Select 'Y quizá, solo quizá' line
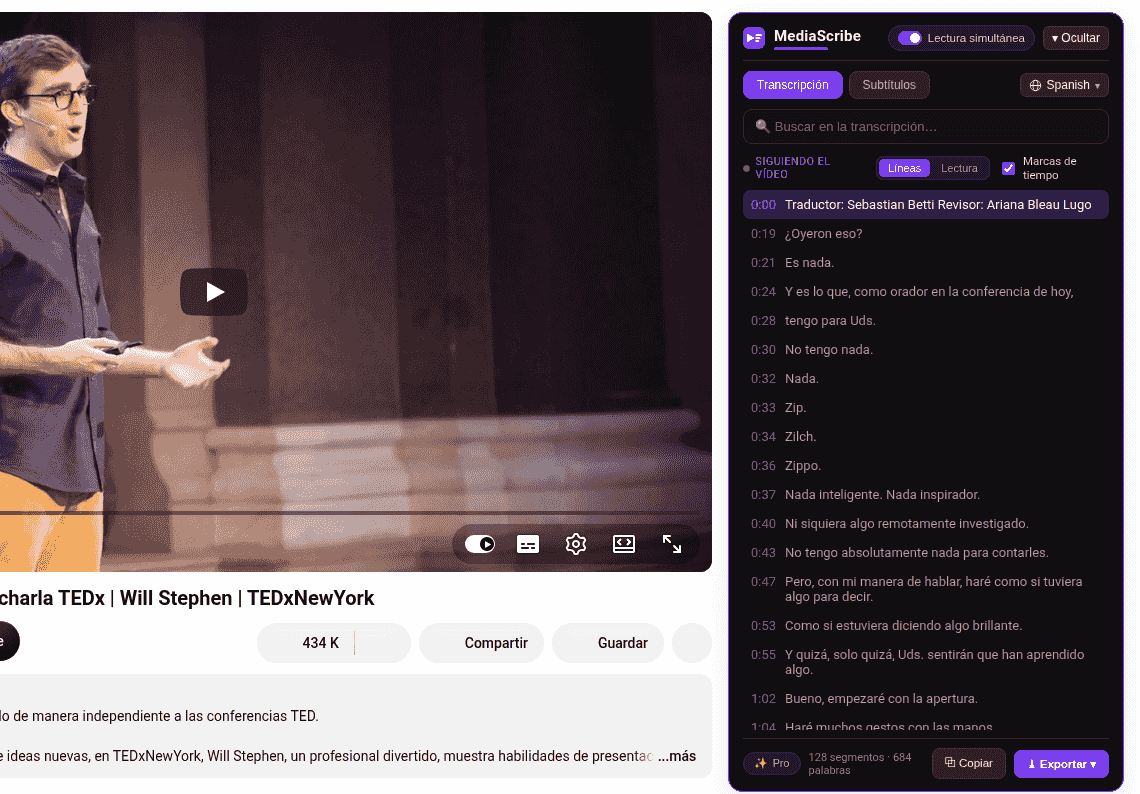1140x794 pixels. tap(926, 662)
